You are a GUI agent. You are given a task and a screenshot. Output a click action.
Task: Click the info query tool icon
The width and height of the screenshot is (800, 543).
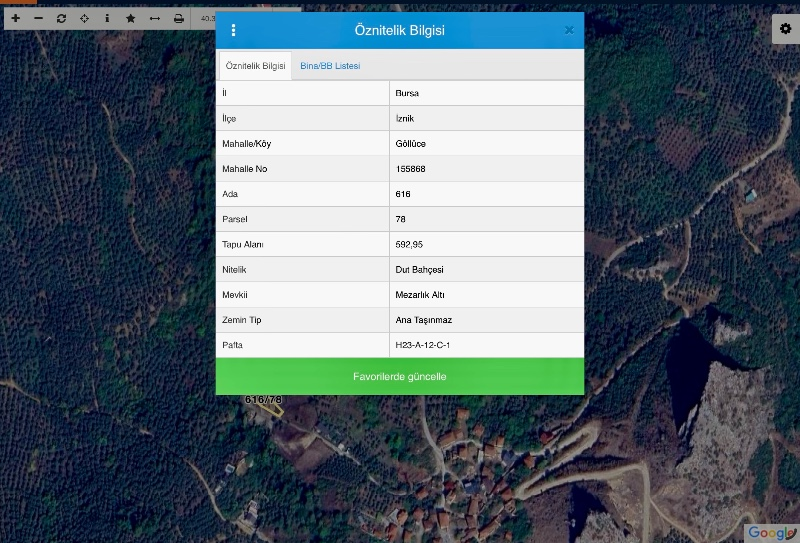pyautogui.click(x=107, y=18)
